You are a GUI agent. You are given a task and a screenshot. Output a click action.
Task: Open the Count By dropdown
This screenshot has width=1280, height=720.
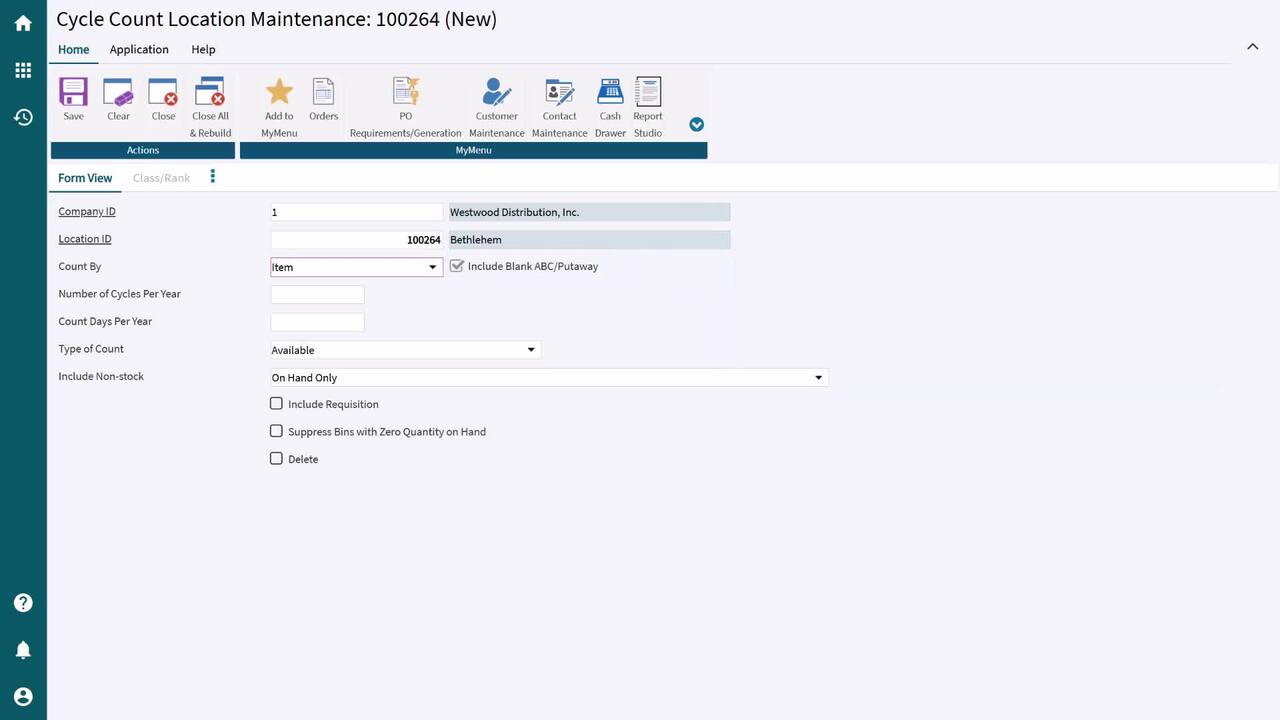432,267
